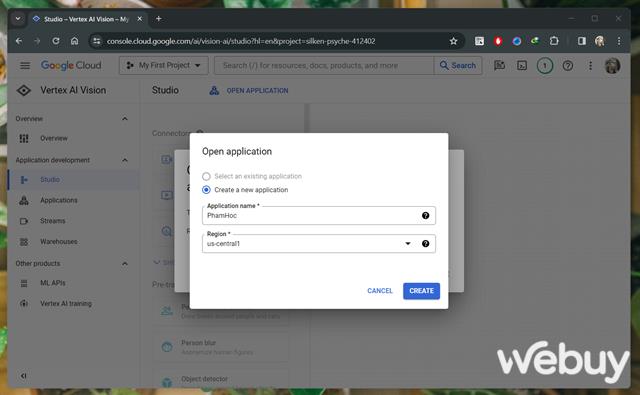
Task: Open the Gemini chat assistant icon
Action: pyautogui.click(x=500, y=65)
